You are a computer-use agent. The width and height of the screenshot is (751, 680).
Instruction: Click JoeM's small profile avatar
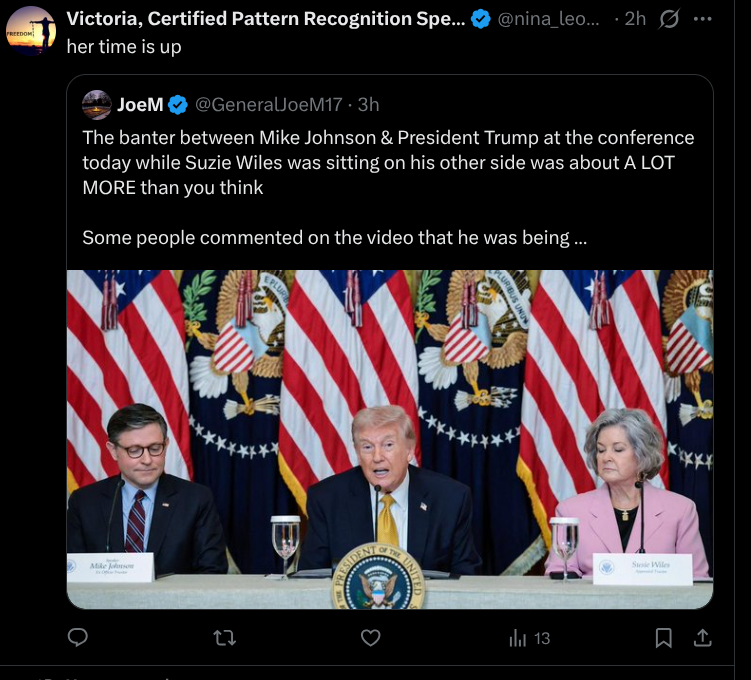click(x=97, y=104)
